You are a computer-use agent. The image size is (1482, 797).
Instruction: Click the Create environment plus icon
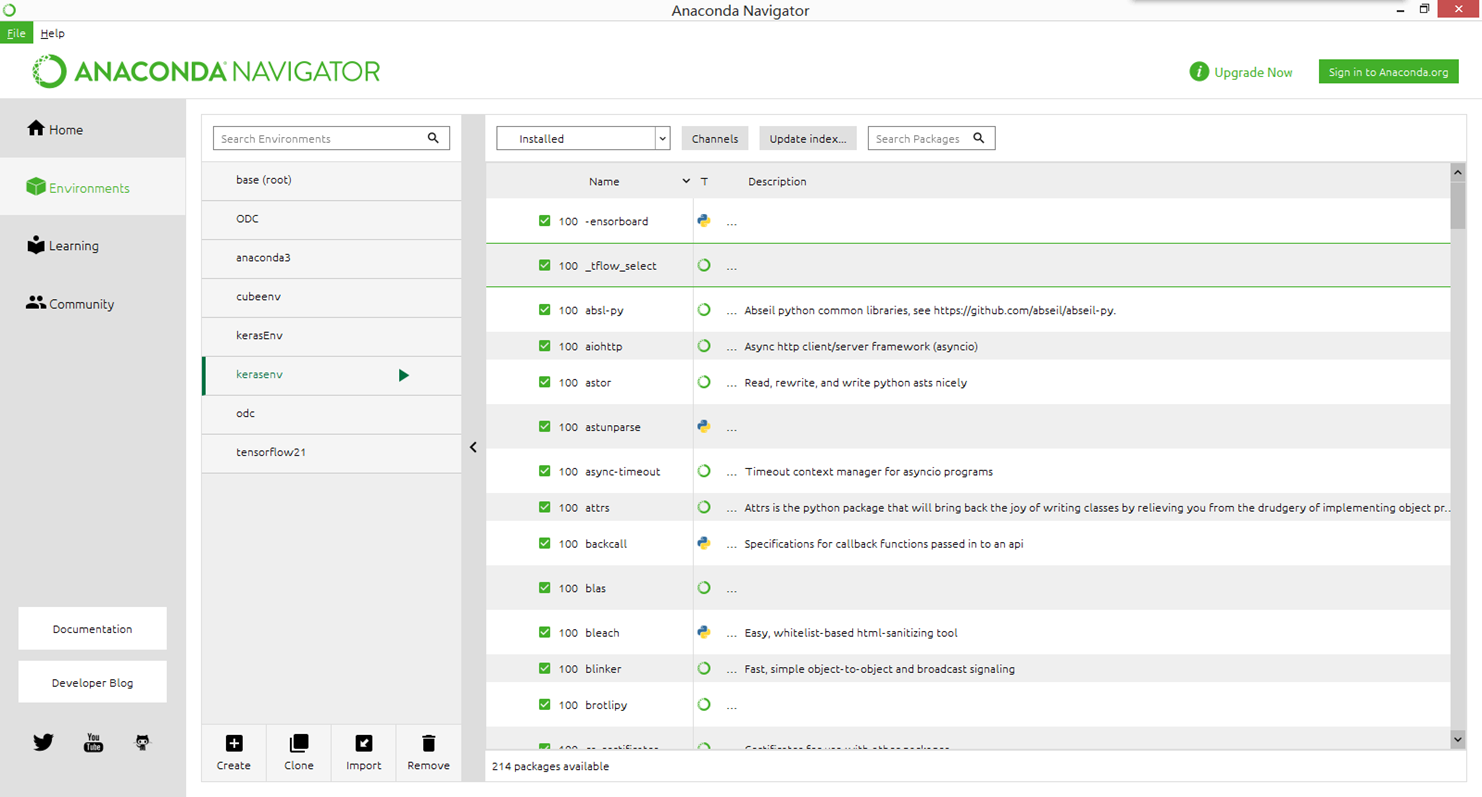click(234, 743)
